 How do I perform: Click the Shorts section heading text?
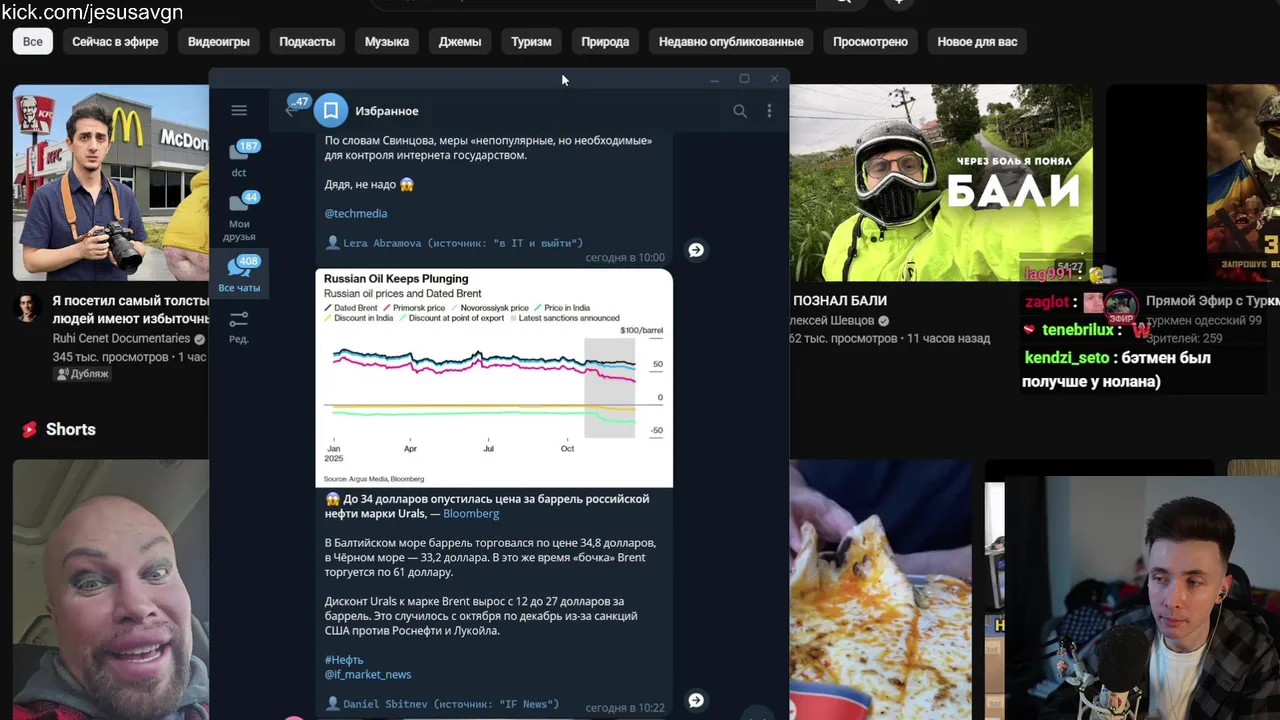coord(71,429)
